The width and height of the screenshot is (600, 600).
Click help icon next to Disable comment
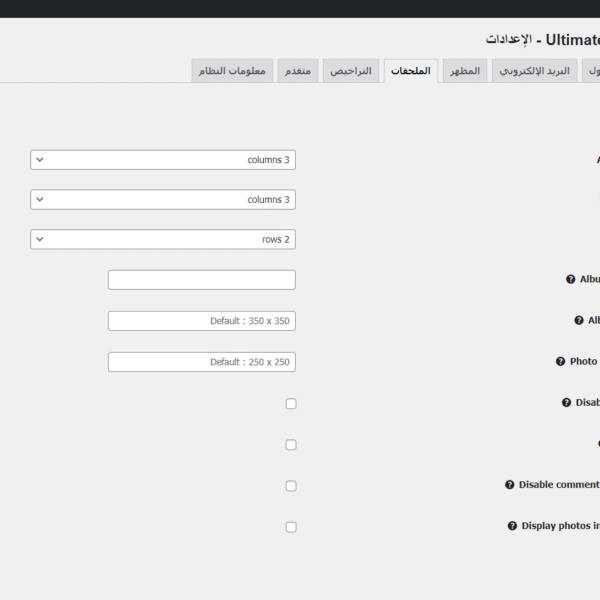point(510,485)
